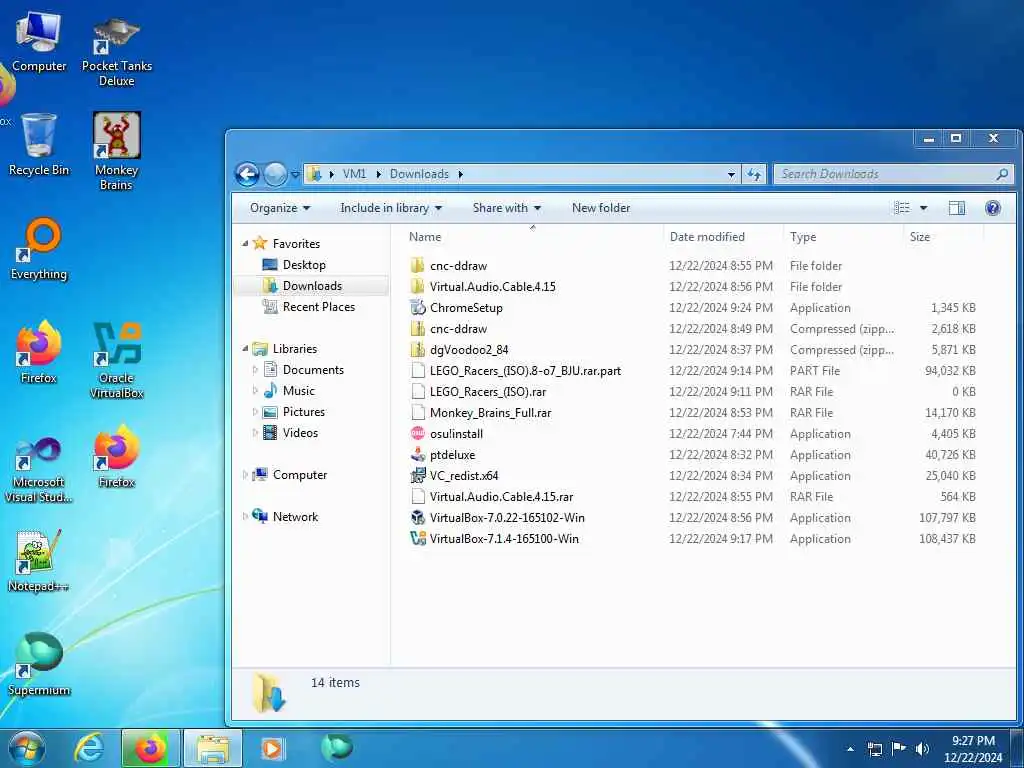Create a New folder
Viewport: 1024px width, 768px height.
point(601,208)
